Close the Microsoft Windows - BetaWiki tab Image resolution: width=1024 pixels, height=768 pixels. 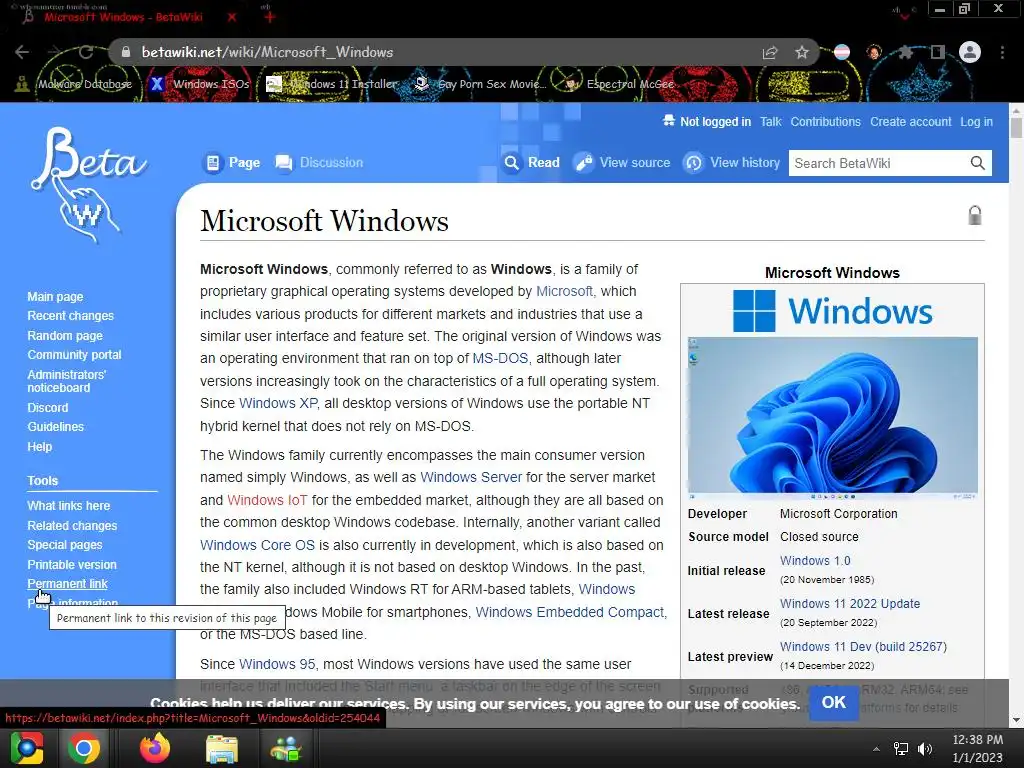232,17
